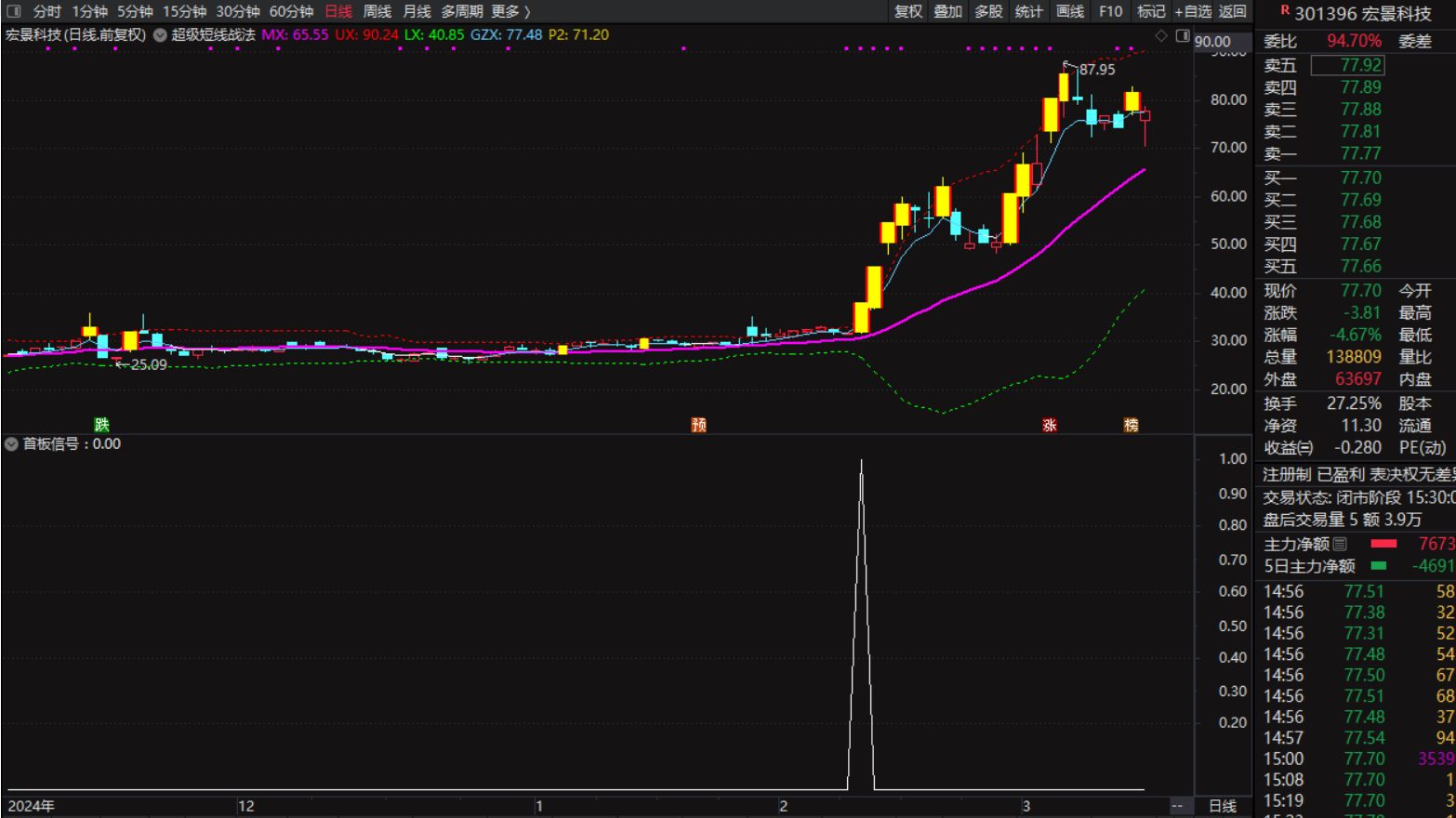This screenshot has height=818, width=1456.
Task: Click the red R badge beside 301396
Action: [x=1284, y=11]
